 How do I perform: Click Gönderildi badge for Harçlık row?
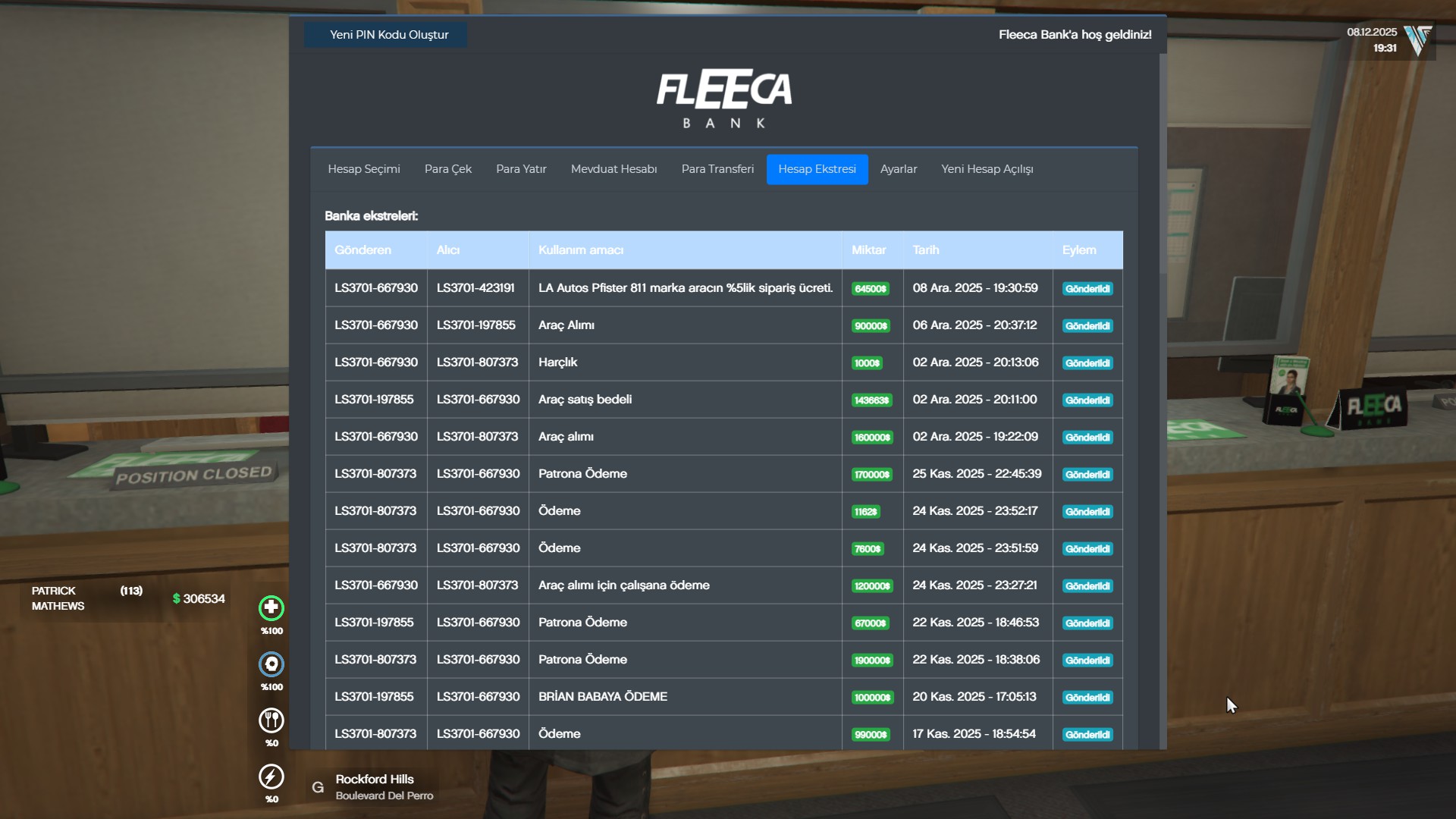point(1087,363)
